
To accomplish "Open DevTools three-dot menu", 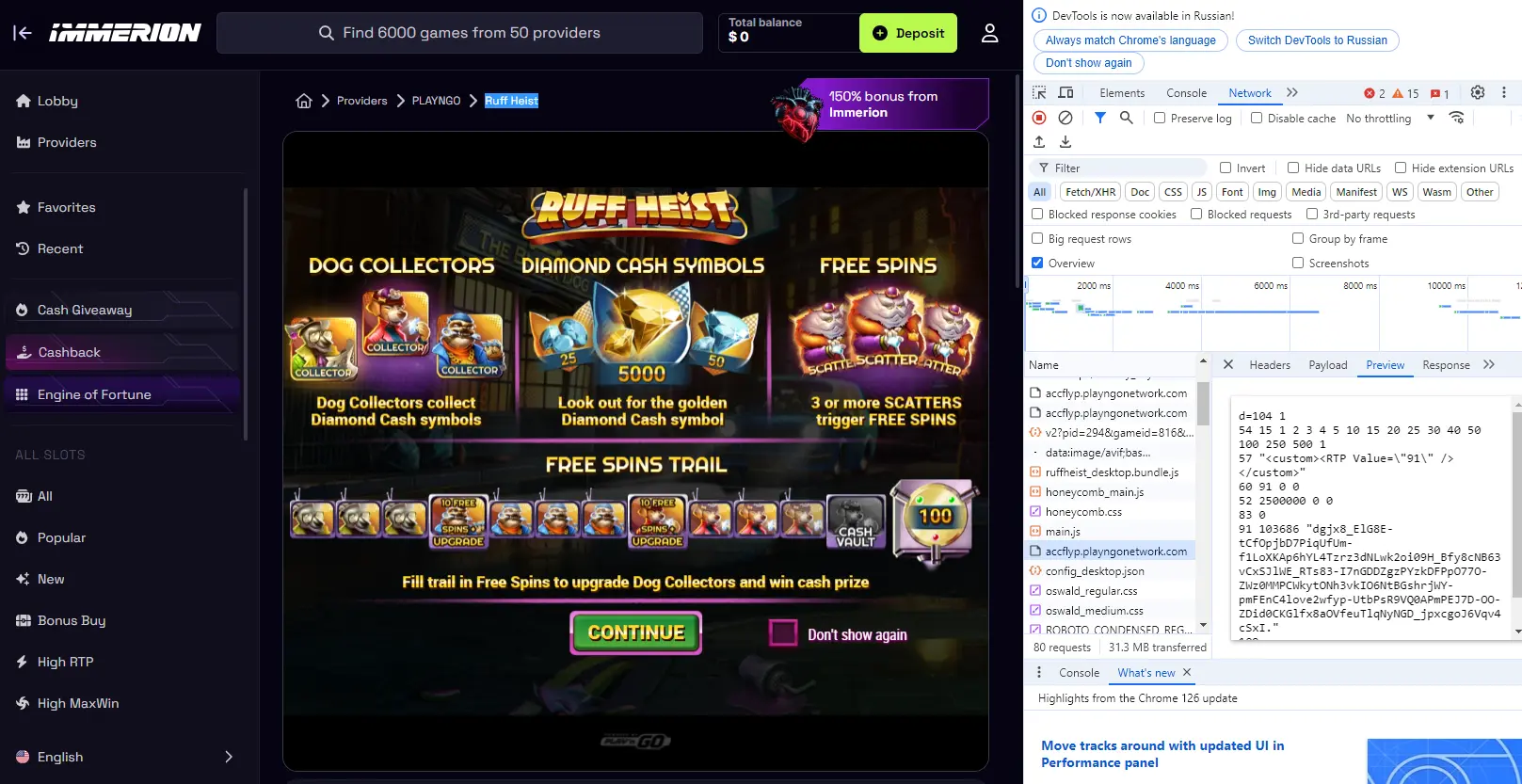I will click(x=1504, y=92).
